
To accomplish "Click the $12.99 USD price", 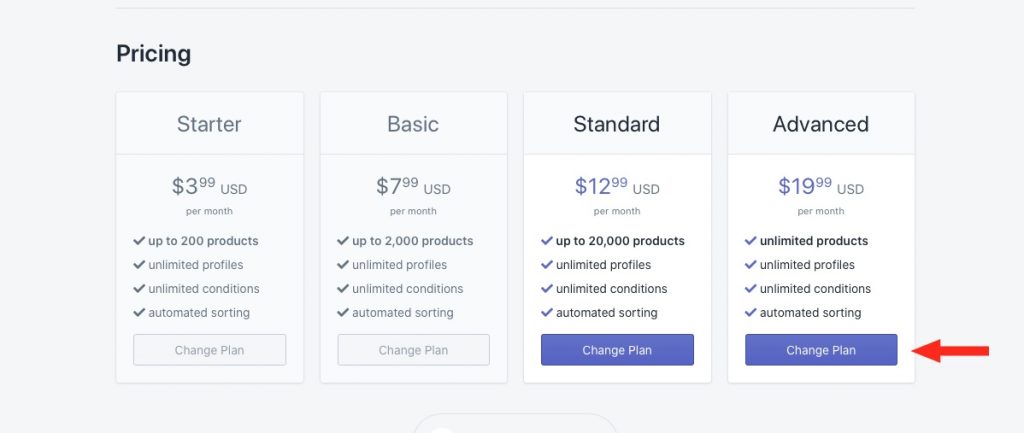I will (617, 187).
